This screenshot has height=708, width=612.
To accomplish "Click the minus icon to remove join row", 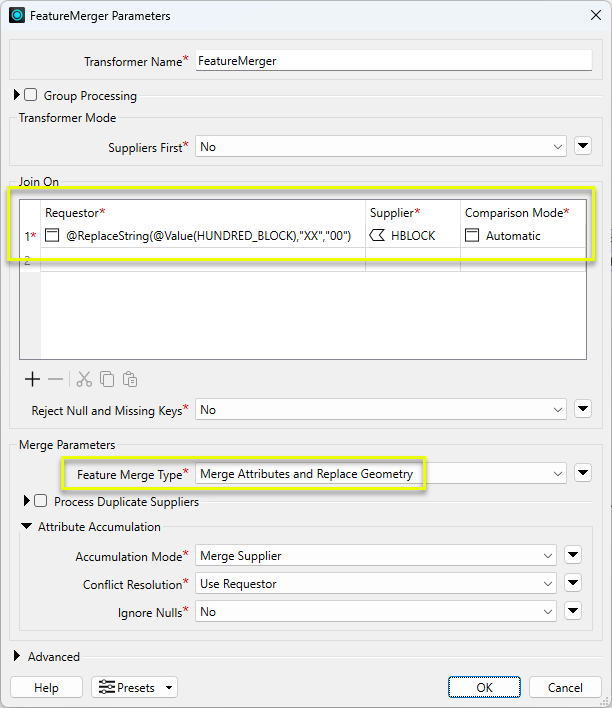I will [x=56, y=379].
